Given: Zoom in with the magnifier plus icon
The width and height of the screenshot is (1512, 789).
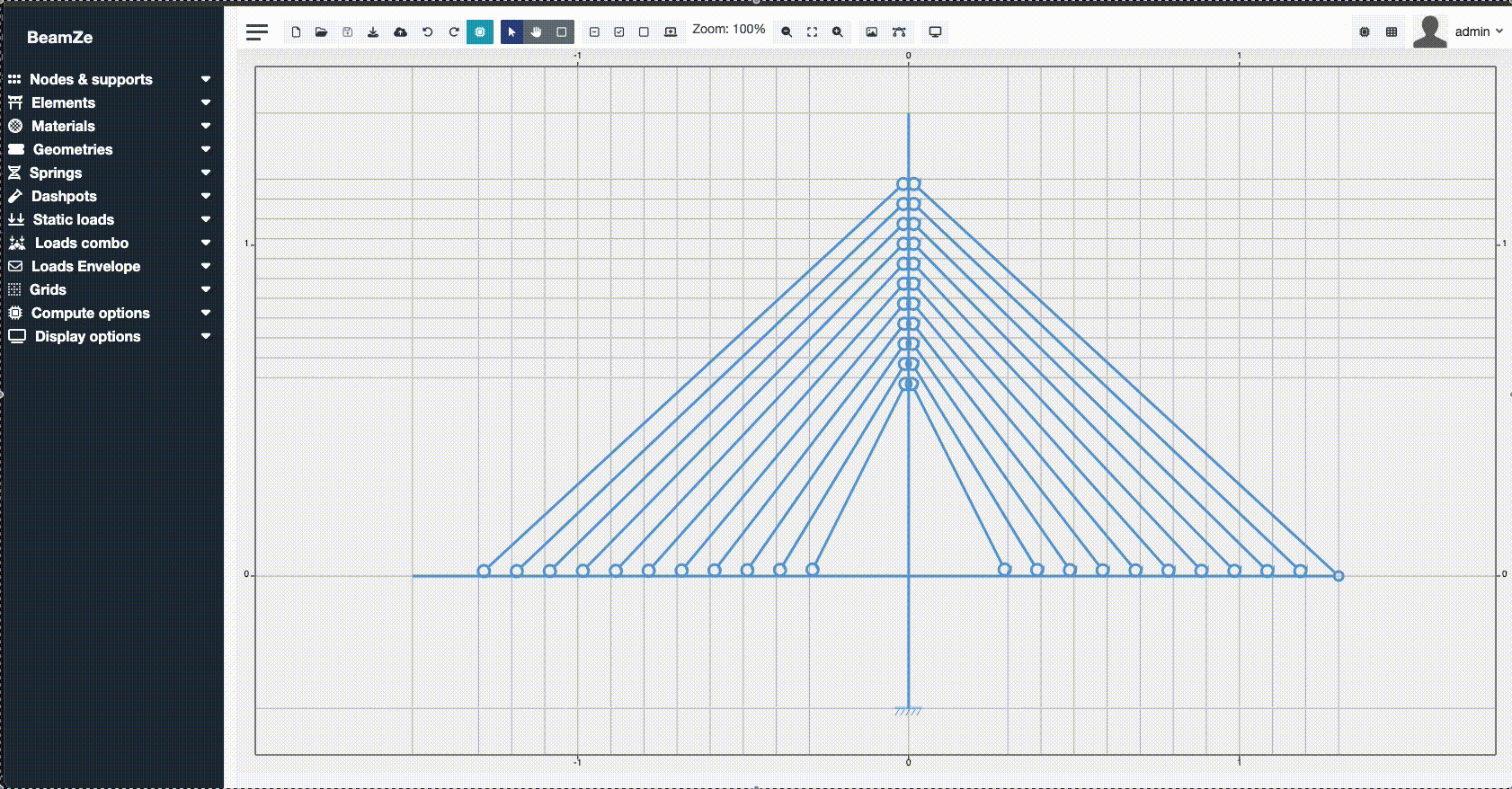Looking at the screenshot, I should [837, 32].
